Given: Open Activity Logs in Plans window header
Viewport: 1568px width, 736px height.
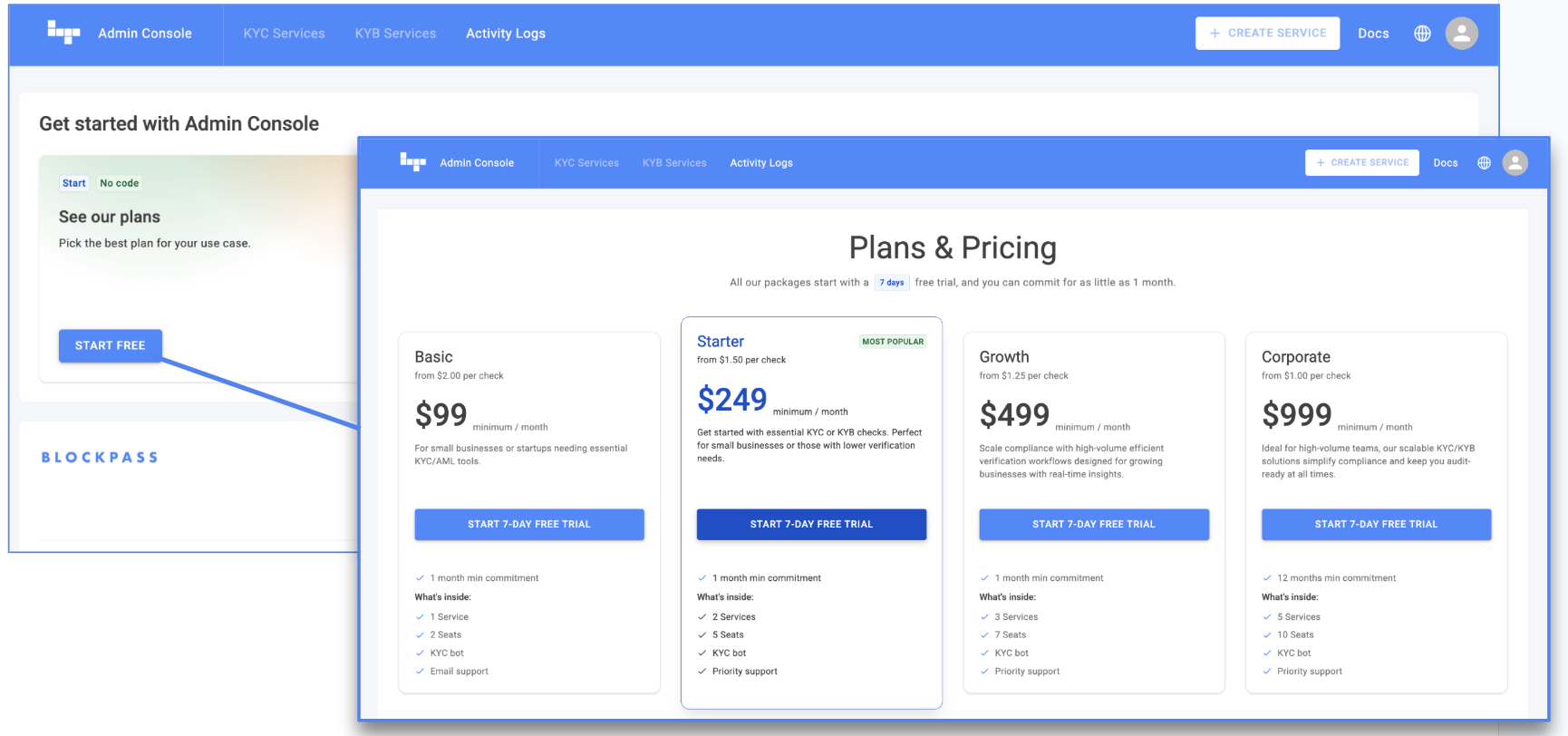Looking at the screenshot, I should click(x=761, y=163).
